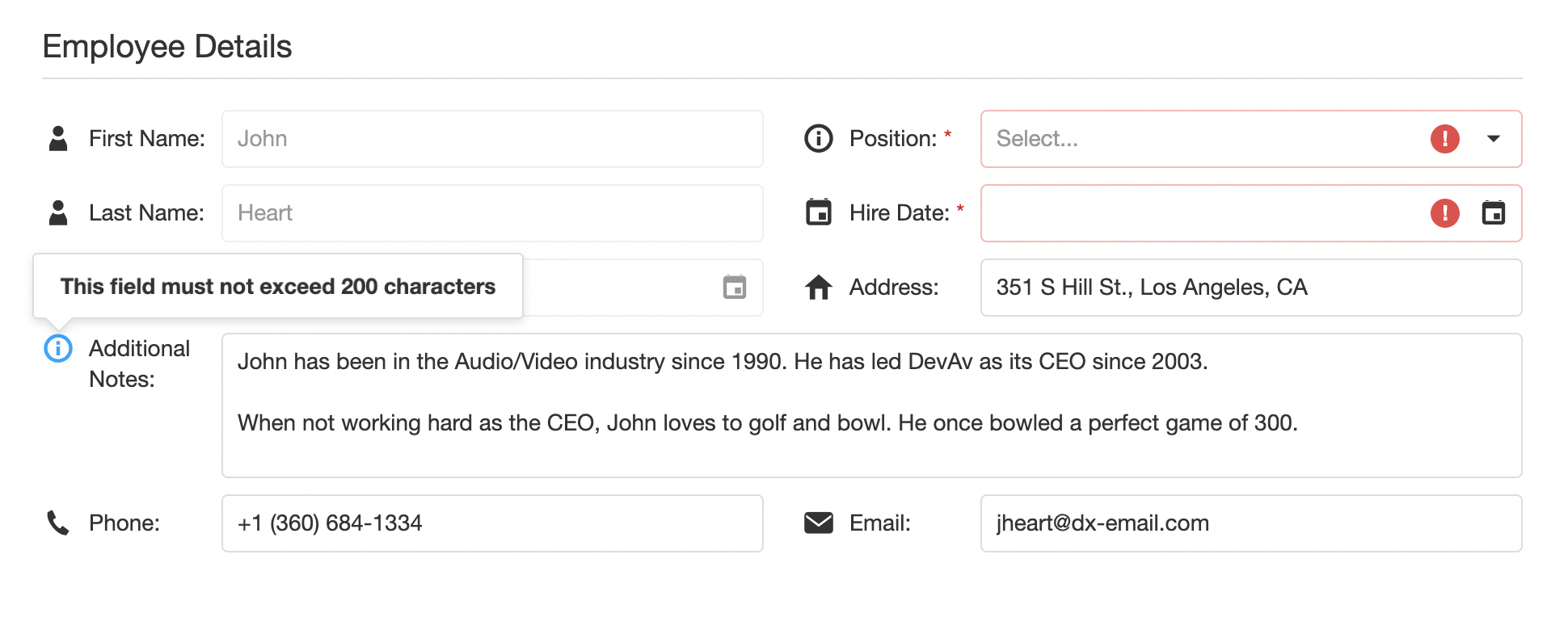The image size is (1568, 630).
Task: Focus the First Name input field
Action: pyautogui.click(x=491, y=139)
